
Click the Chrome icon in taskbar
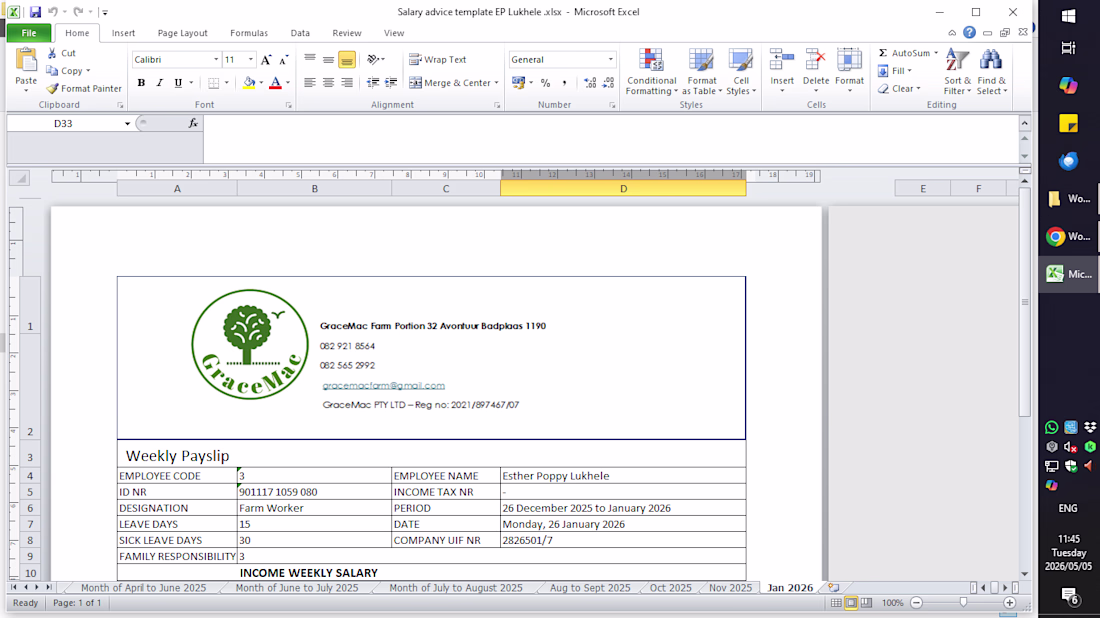click(1055, 236)
